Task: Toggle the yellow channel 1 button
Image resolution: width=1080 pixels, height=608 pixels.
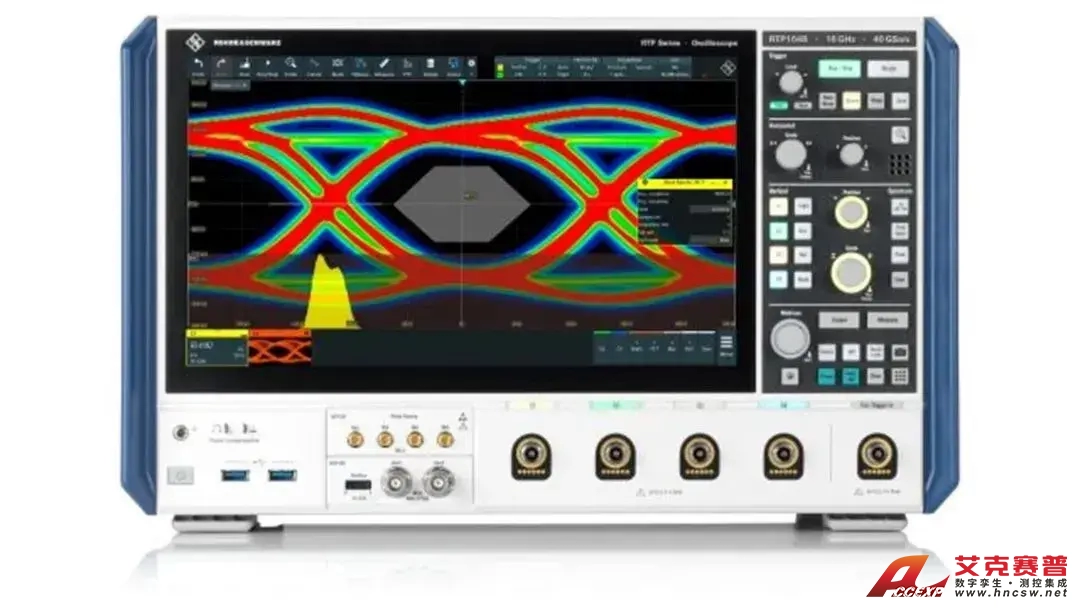Action: (x=778, y=206)
